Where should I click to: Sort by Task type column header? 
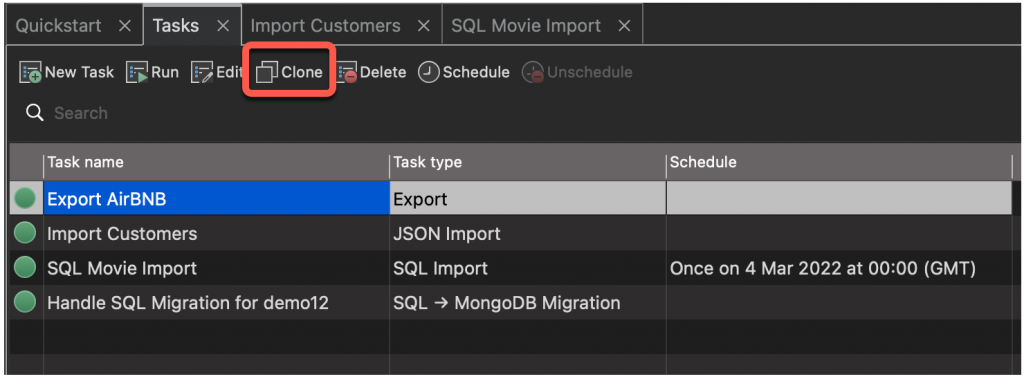click(x=528, y=162)
